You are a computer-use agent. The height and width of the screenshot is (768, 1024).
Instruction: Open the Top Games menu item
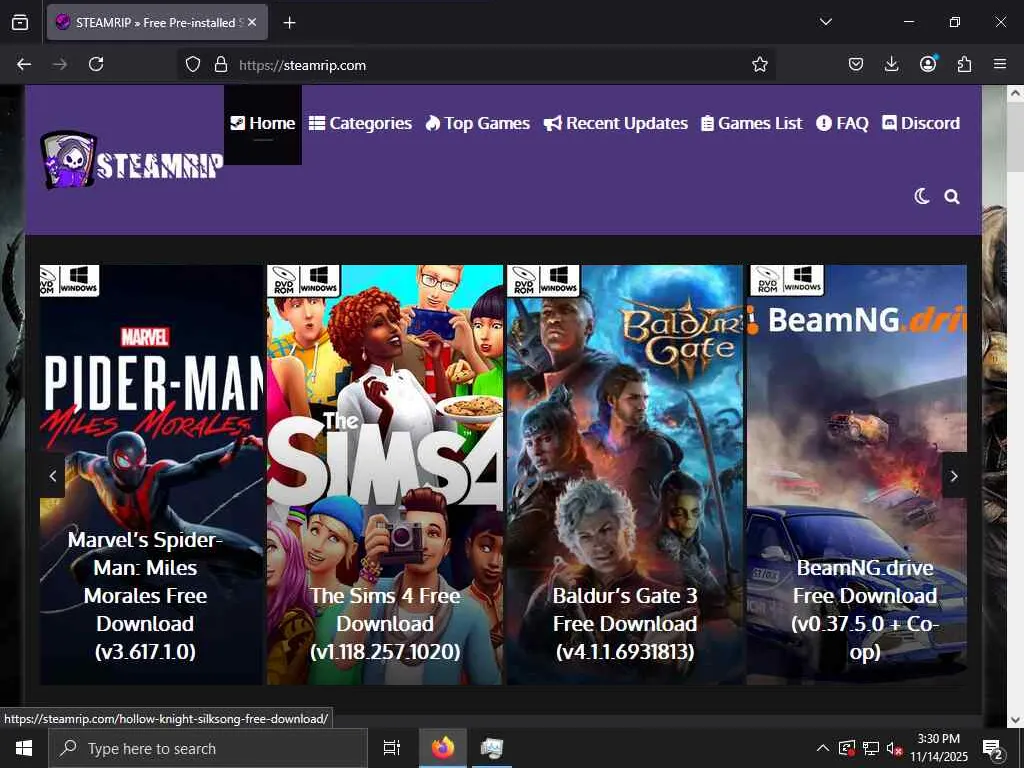point(477,123)
